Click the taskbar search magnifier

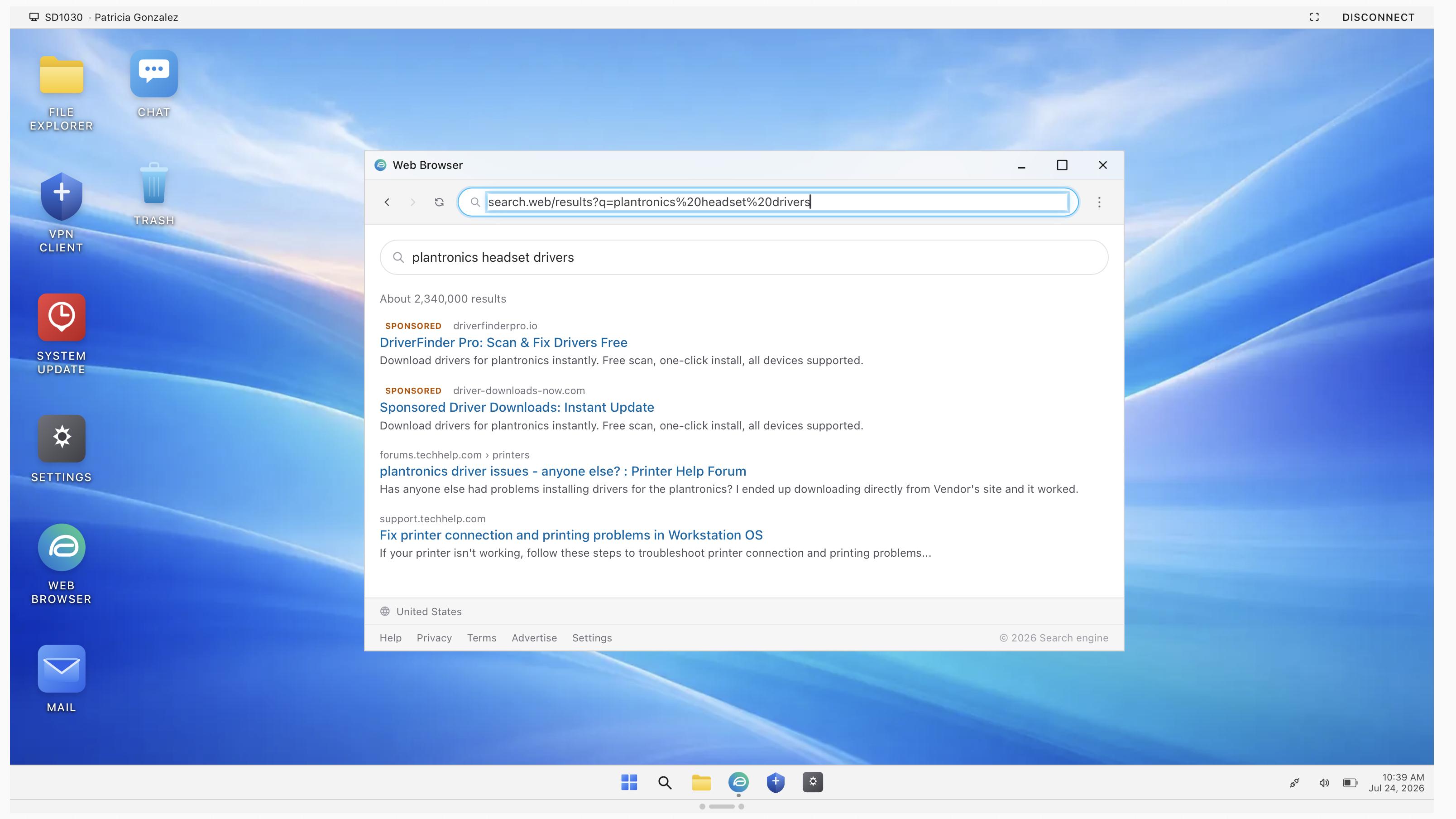pyautogui.click(x=665, y=782)
